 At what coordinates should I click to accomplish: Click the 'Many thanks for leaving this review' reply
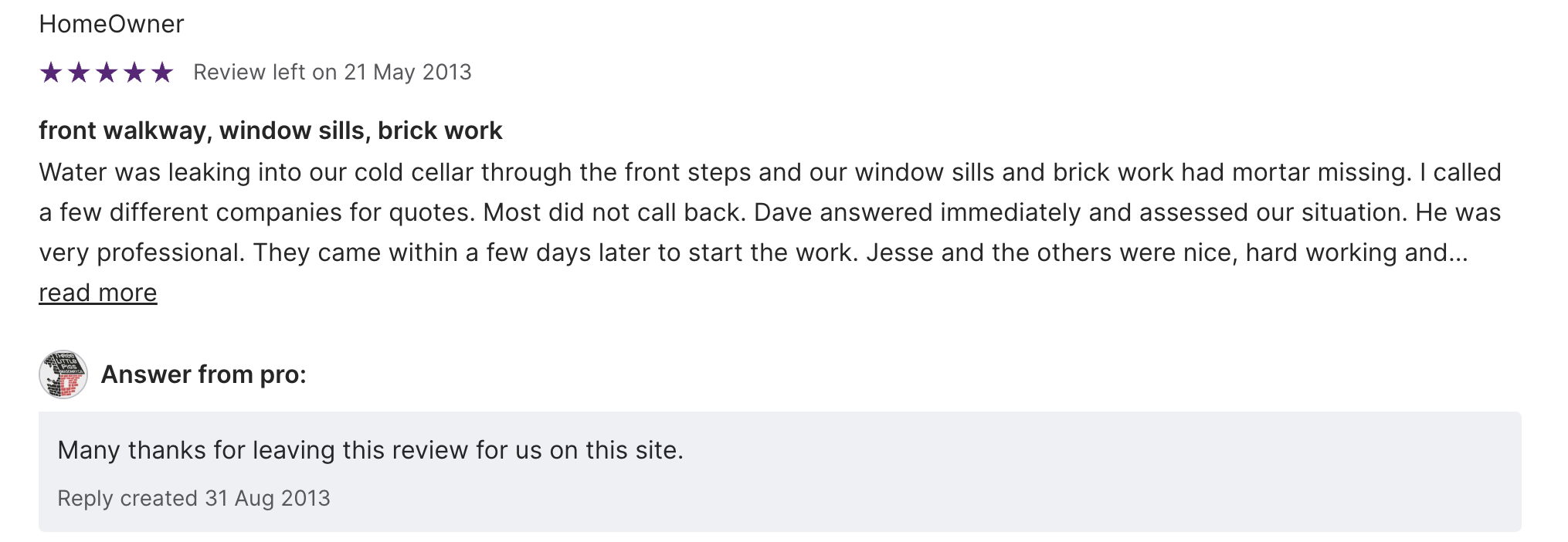coord(370,450)
